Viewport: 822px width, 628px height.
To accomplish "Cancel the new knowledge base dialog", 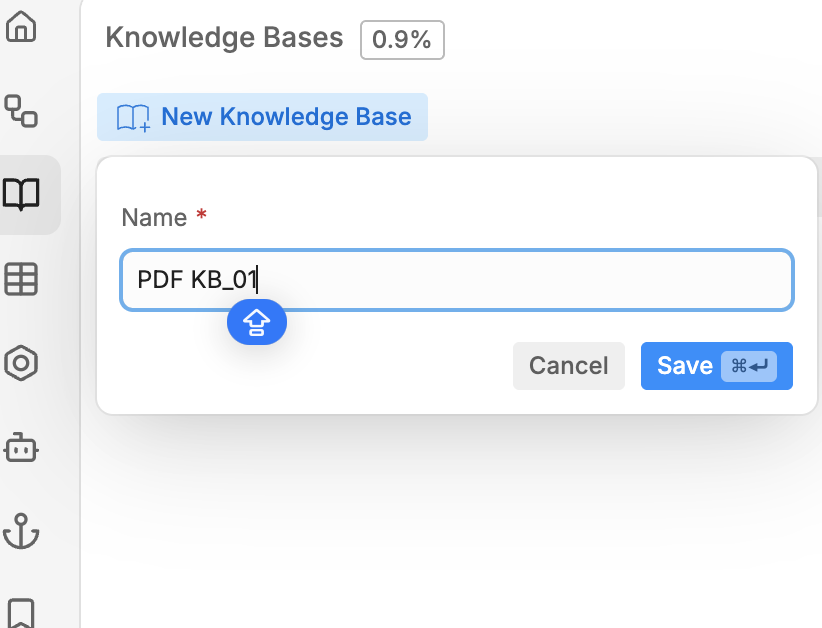I will (x=568, y=366).
